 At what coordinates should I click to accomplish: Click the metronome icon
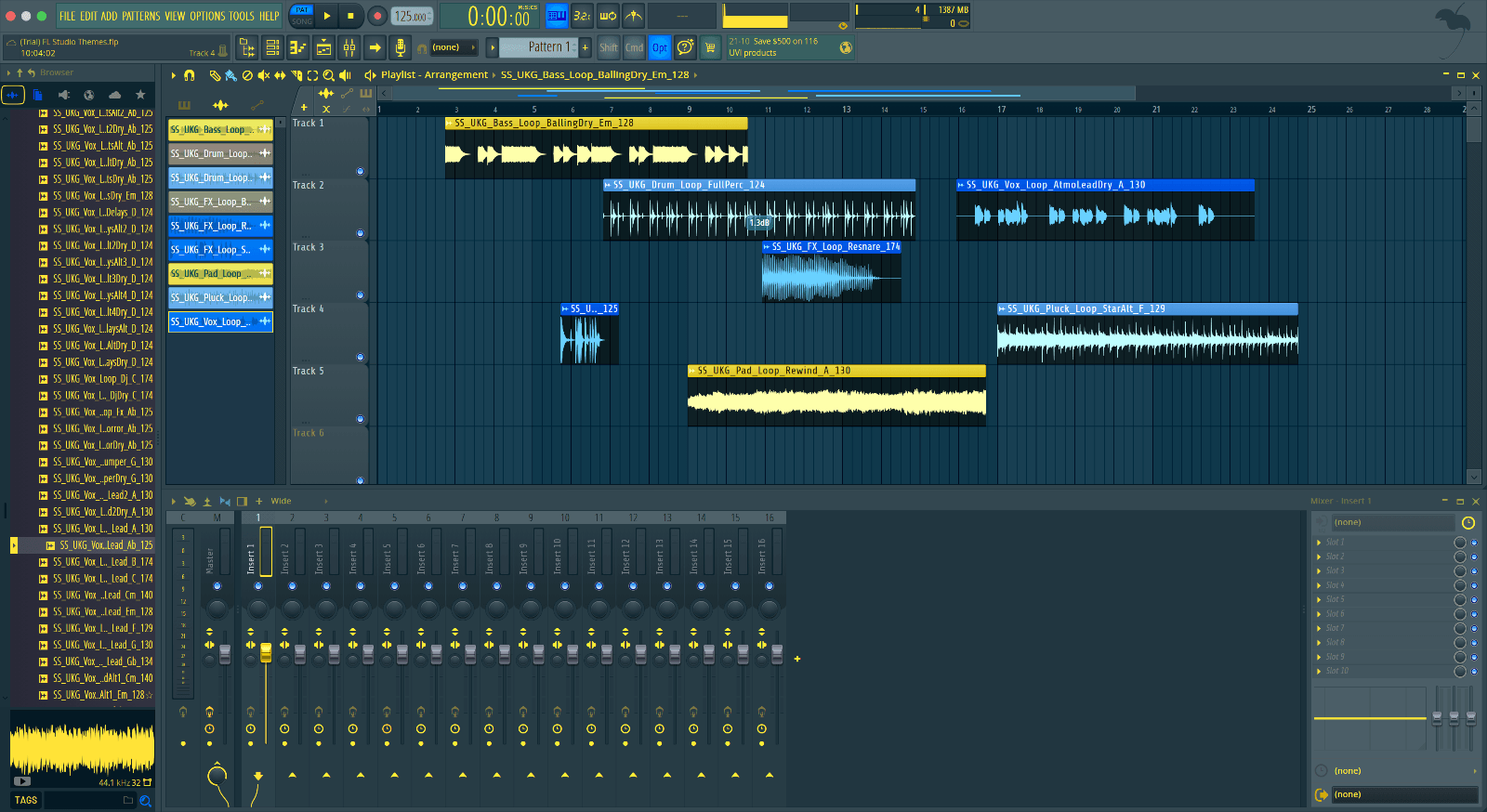point(633,16)
